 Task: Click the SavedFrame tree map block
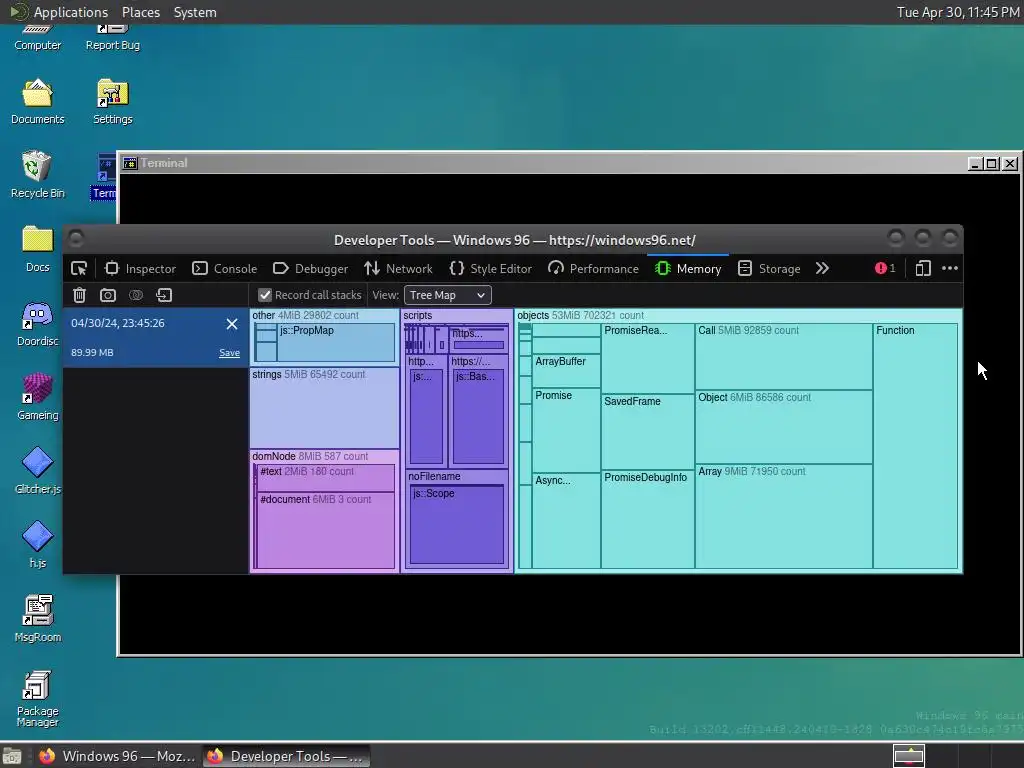point(647,432)
